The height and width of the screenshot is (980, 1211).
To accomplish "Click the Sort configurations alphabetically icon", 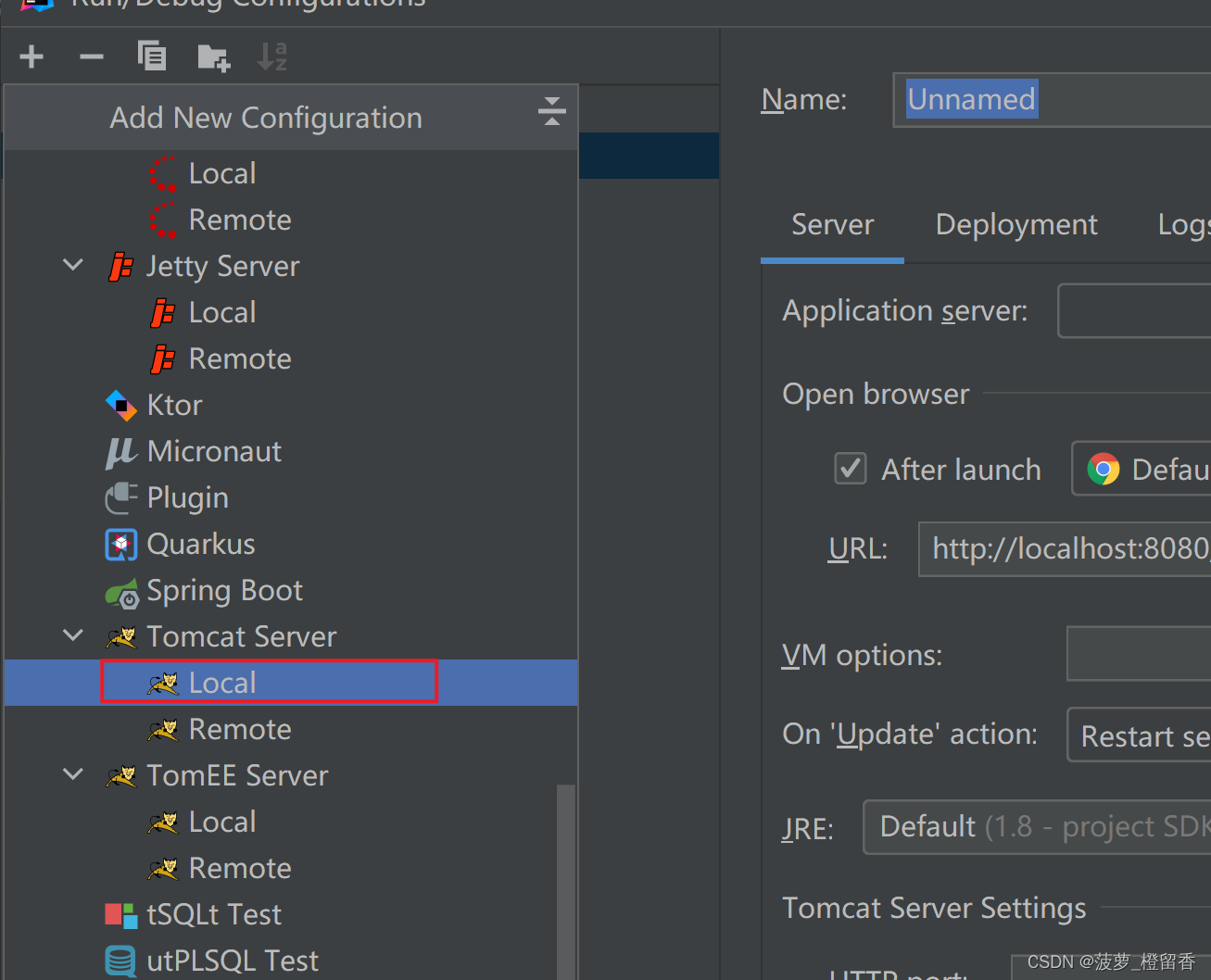I will coord(272,57).
